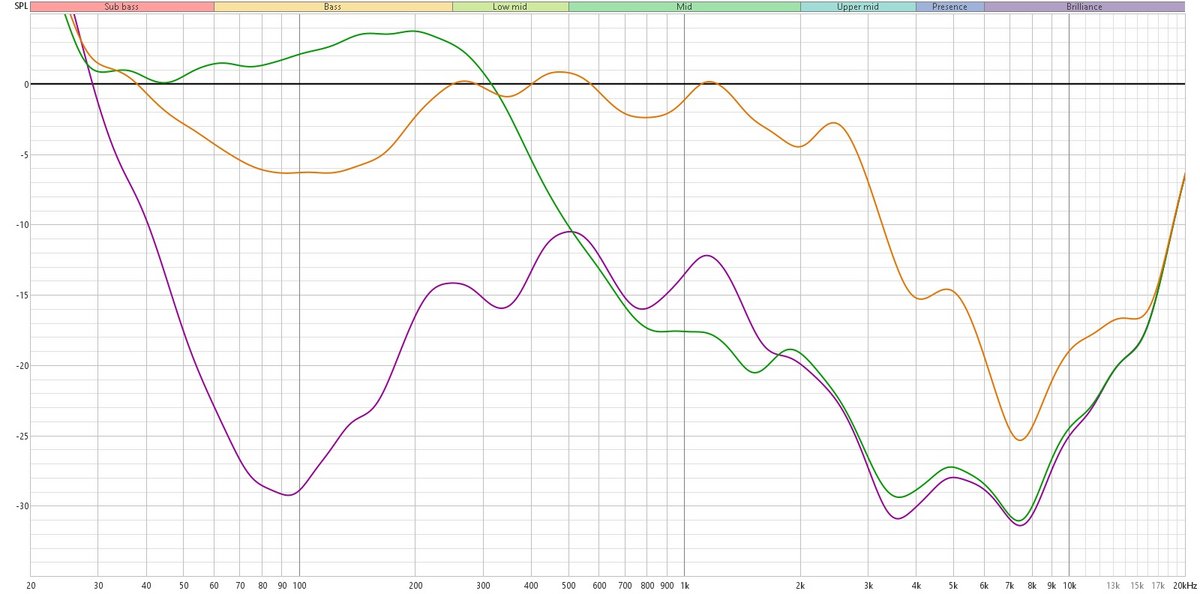This screenshot has width=1200, height=594.
Task: Select the Low mid frequency band
Action: [x=510, y=6]
